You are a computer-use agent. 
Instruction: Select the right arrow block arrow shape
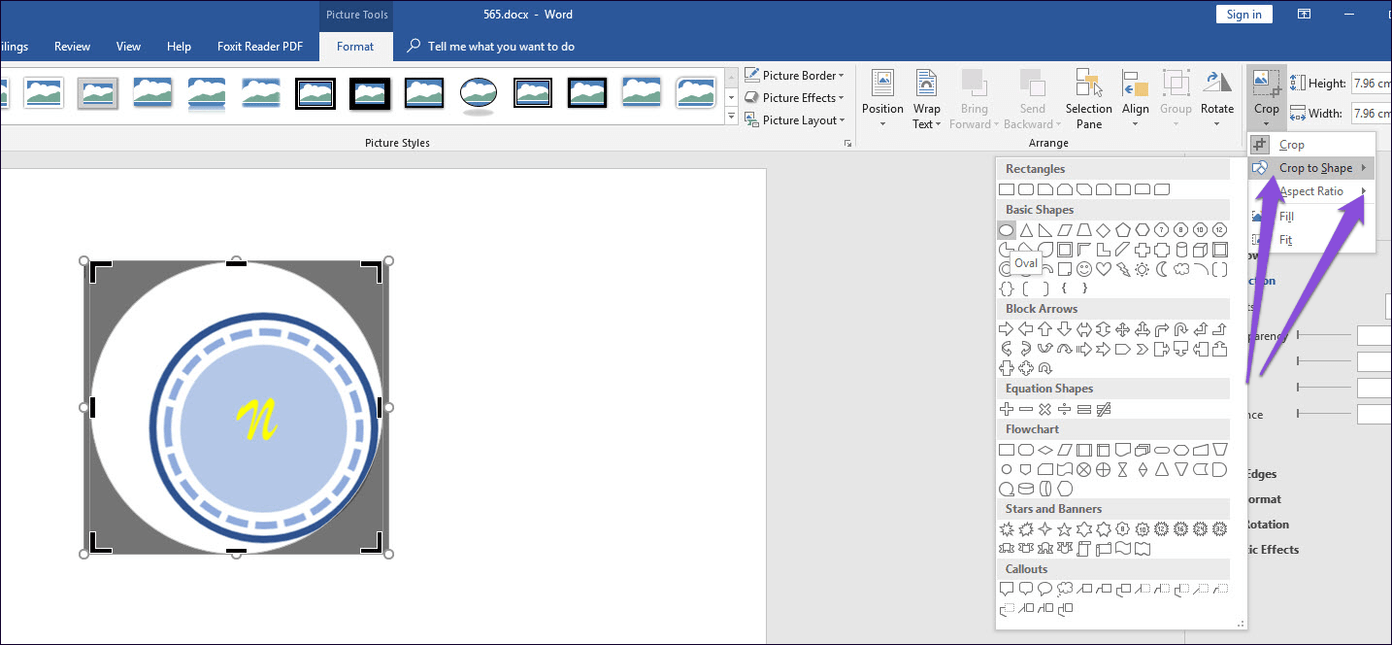[1007, 329]
